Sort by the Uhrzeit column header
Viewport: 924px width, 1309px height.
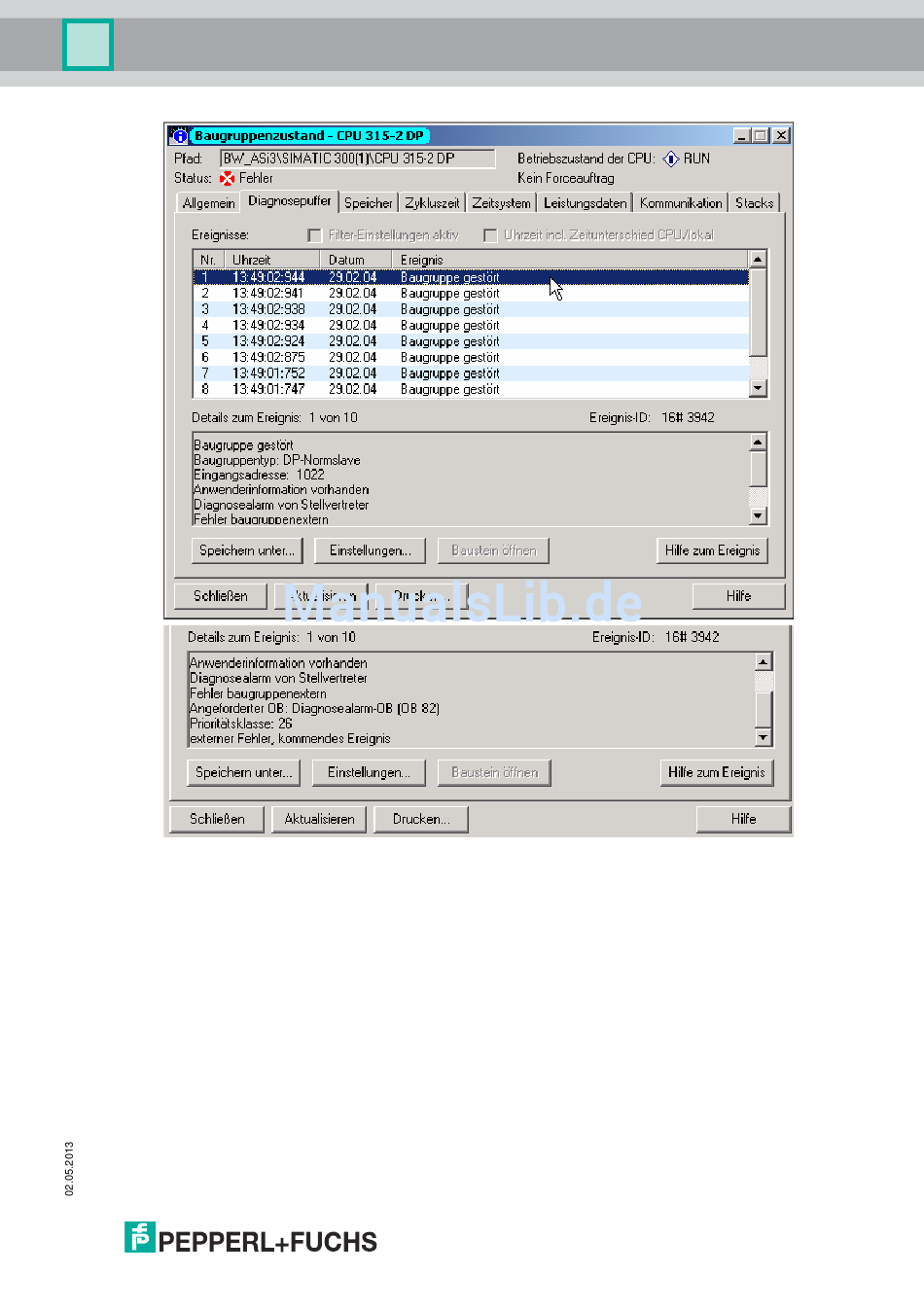[271, 260]
